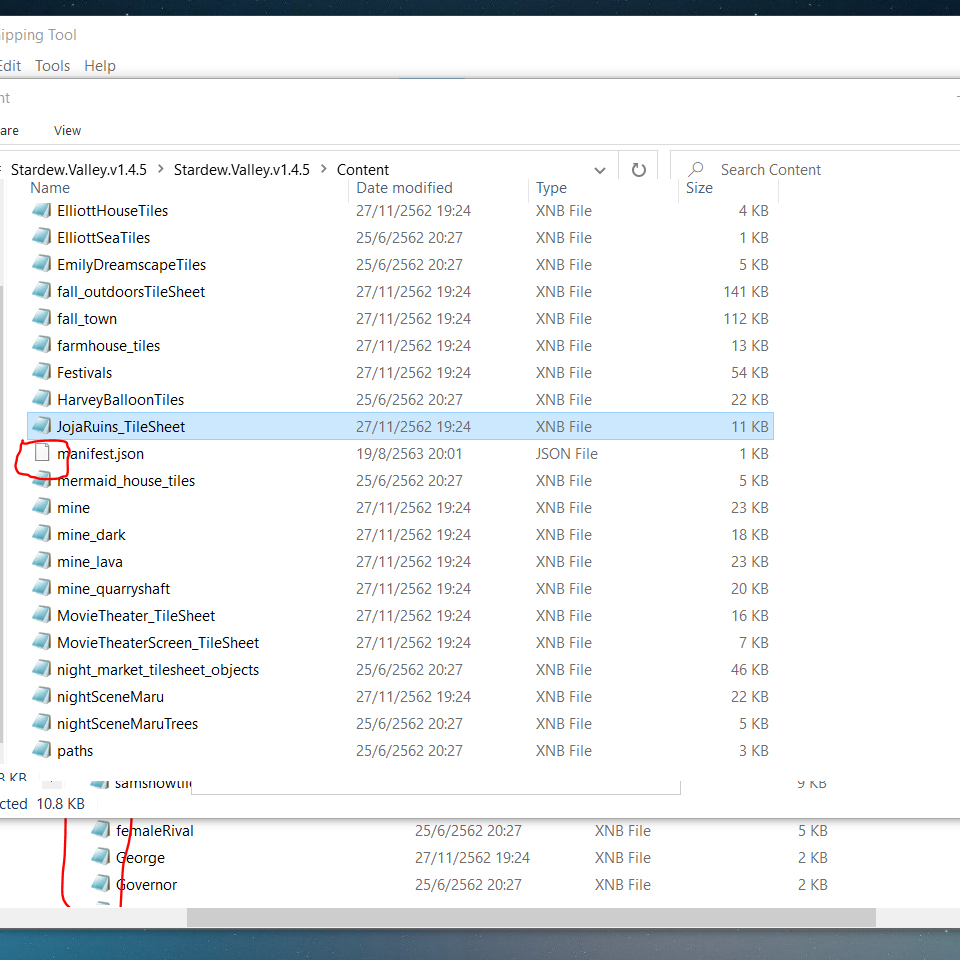Image resolution: width=960 pixels, height=960 pixels.
Task: Click the 20 KB size of mine_quarryshaft
Action: [x=749, y=588]
